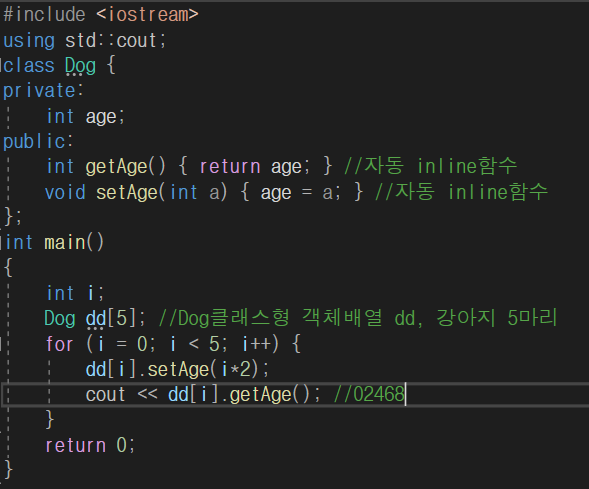Image resolution: width=589 pixels, height=489 pixels.
Task: Select the Dog class name after class keyword
Action: click(x=80, y=66)
